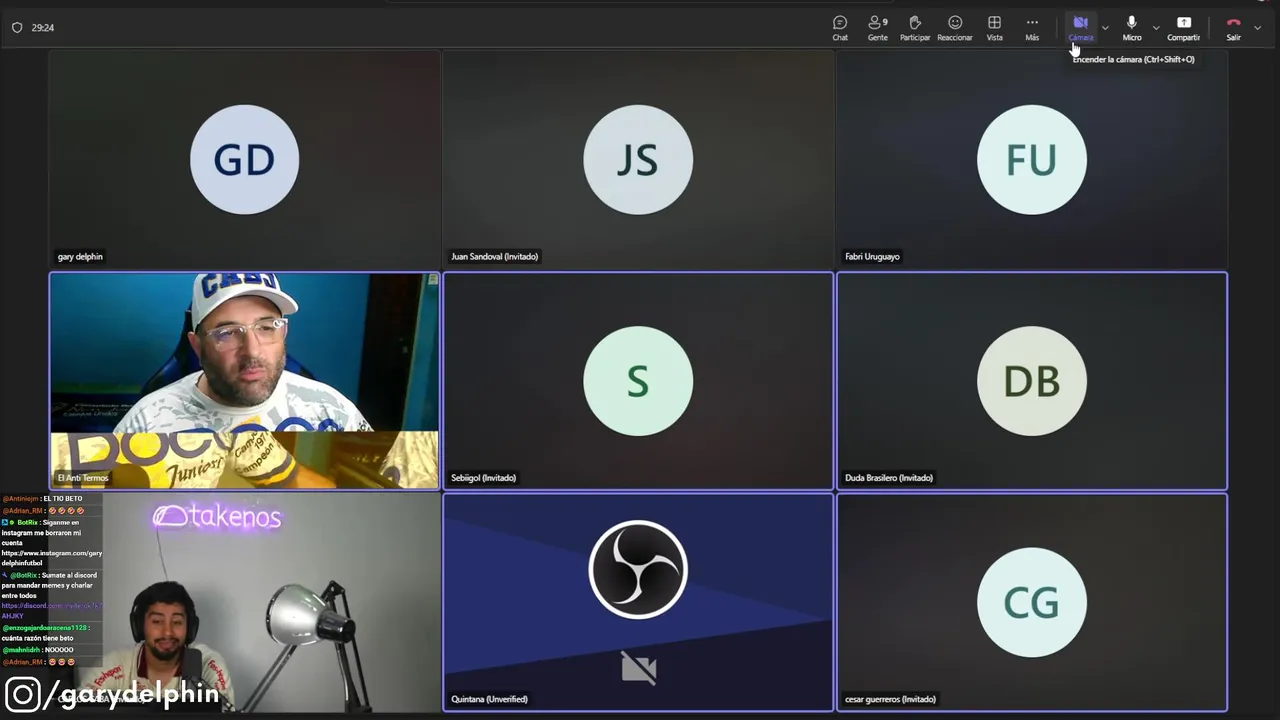This screenshot has width=1280, height=720.
Task: Turn on the Cámara
Action: [1081, 28]
